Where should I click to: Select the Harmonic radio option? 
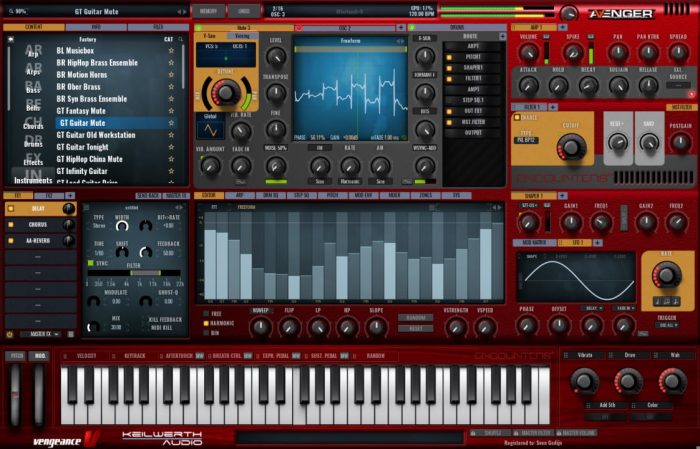tap(206, 323)
